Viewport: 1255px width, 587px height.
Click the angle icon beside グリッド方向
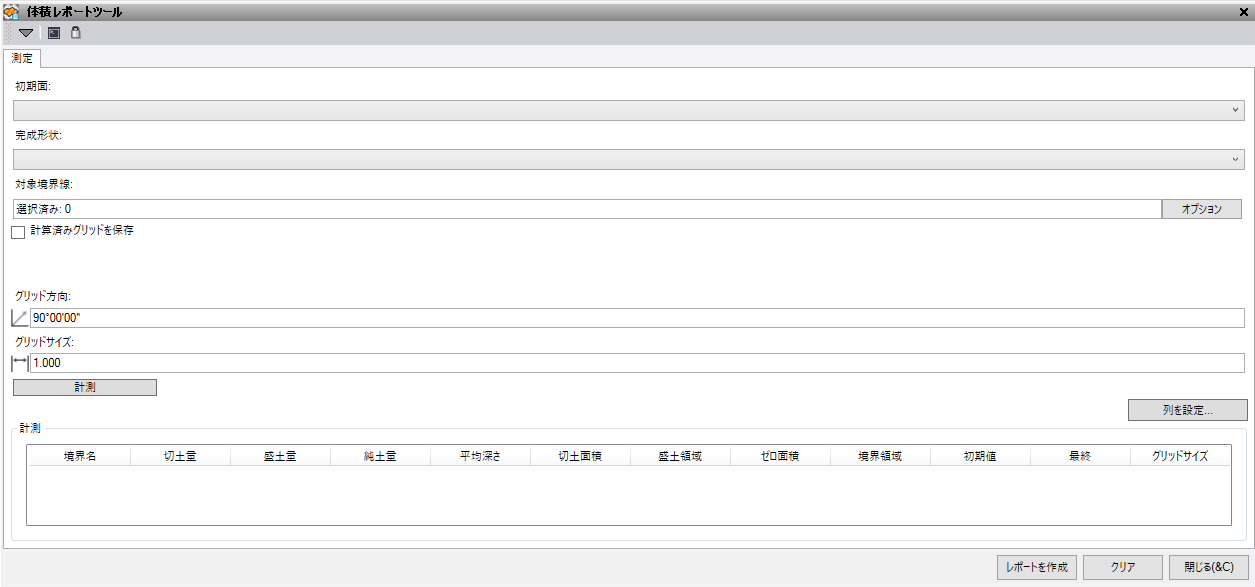(x=20, y=318)
